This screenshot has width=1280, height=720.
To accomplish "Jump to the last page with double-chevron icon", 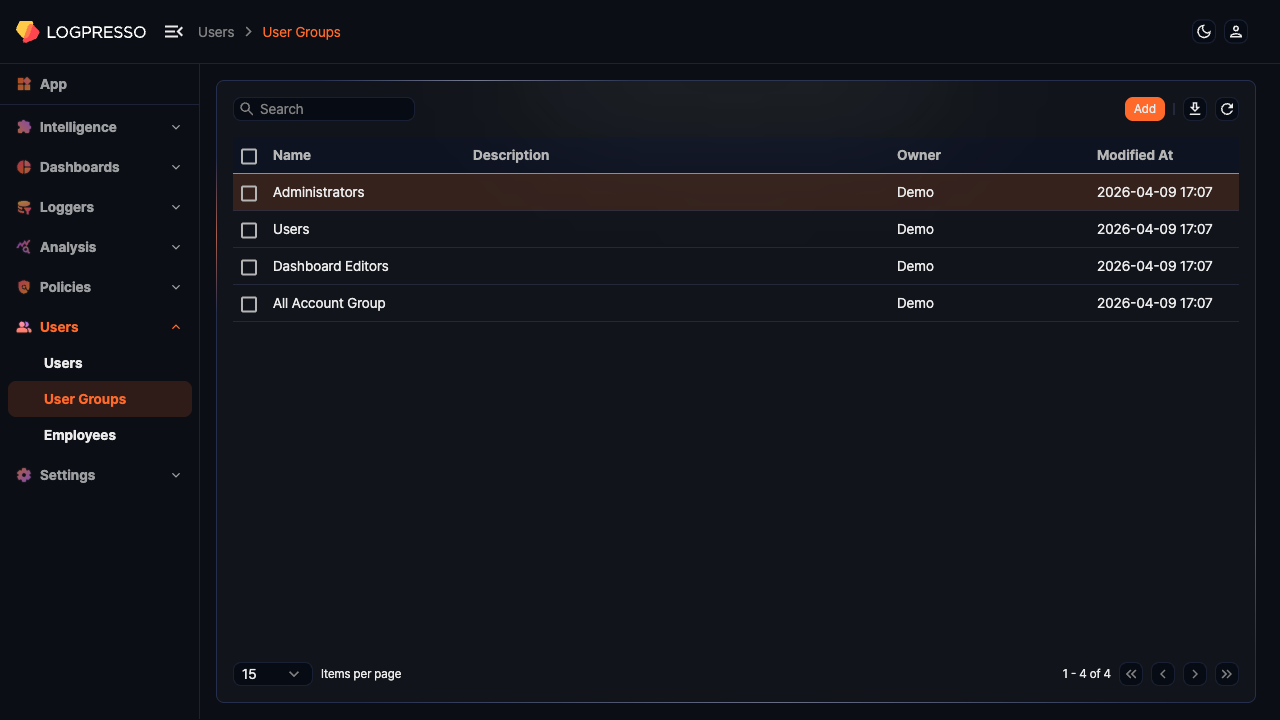I will (x=1227, y=674).
